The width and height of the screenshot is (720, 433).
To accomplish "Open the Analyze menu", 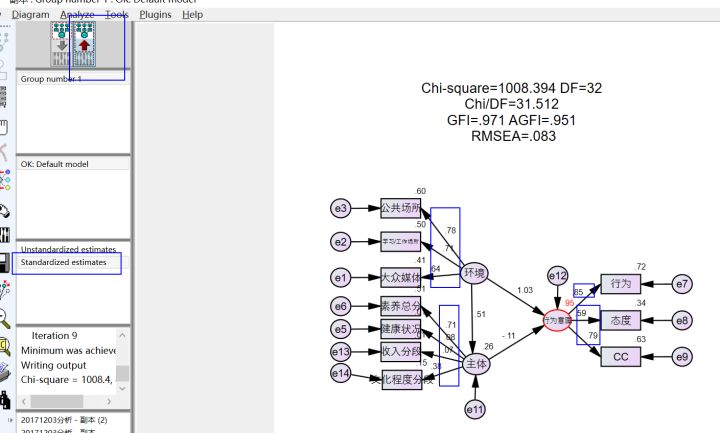I will coord(77,15).
